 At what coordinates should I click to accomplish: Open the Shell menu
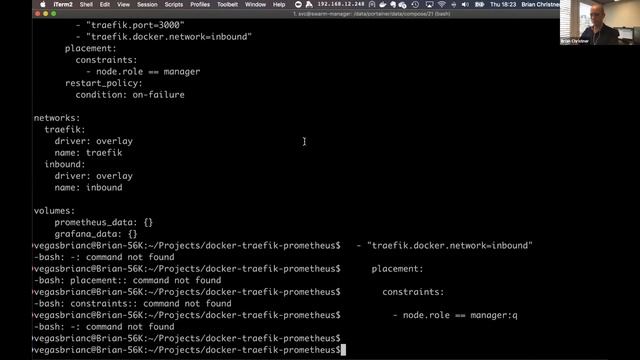point(86,4)
